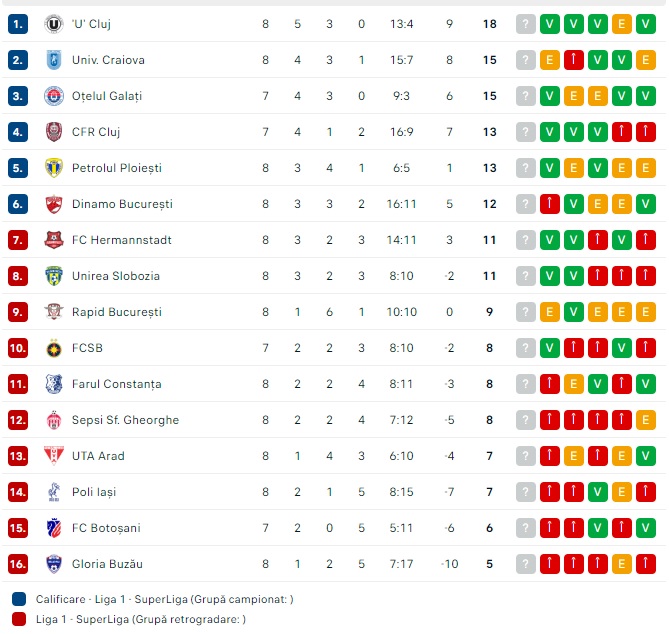Click the grey upcoming match box for 'U' Cluj
The height and width of the screenshot is (634, 669).
(526, 24)
